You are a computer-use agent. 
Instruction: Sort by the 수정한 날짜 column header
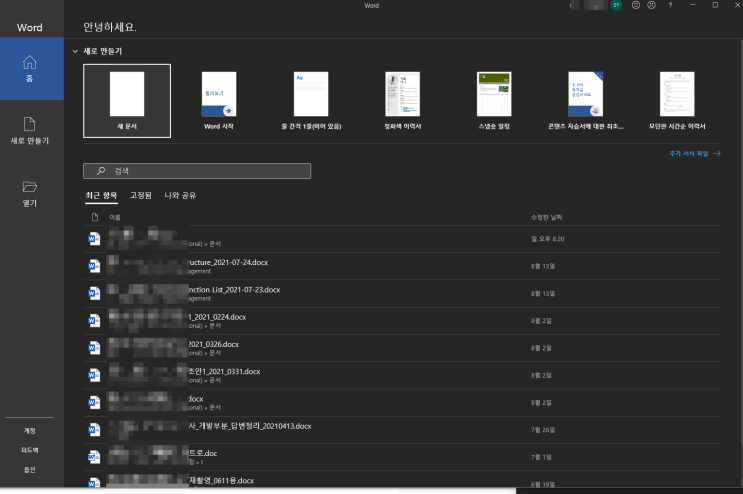click(x=546, y=217)
